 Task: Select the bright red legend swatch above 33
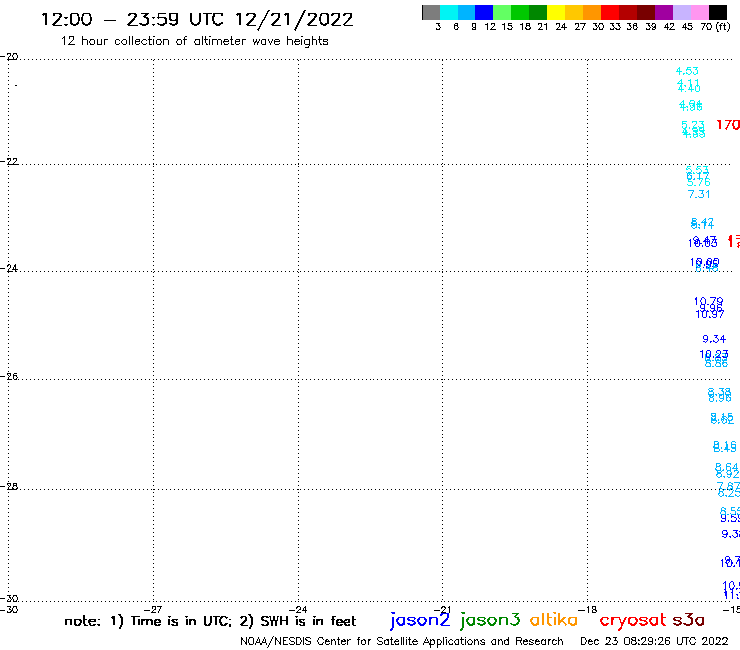pos(610,12)
